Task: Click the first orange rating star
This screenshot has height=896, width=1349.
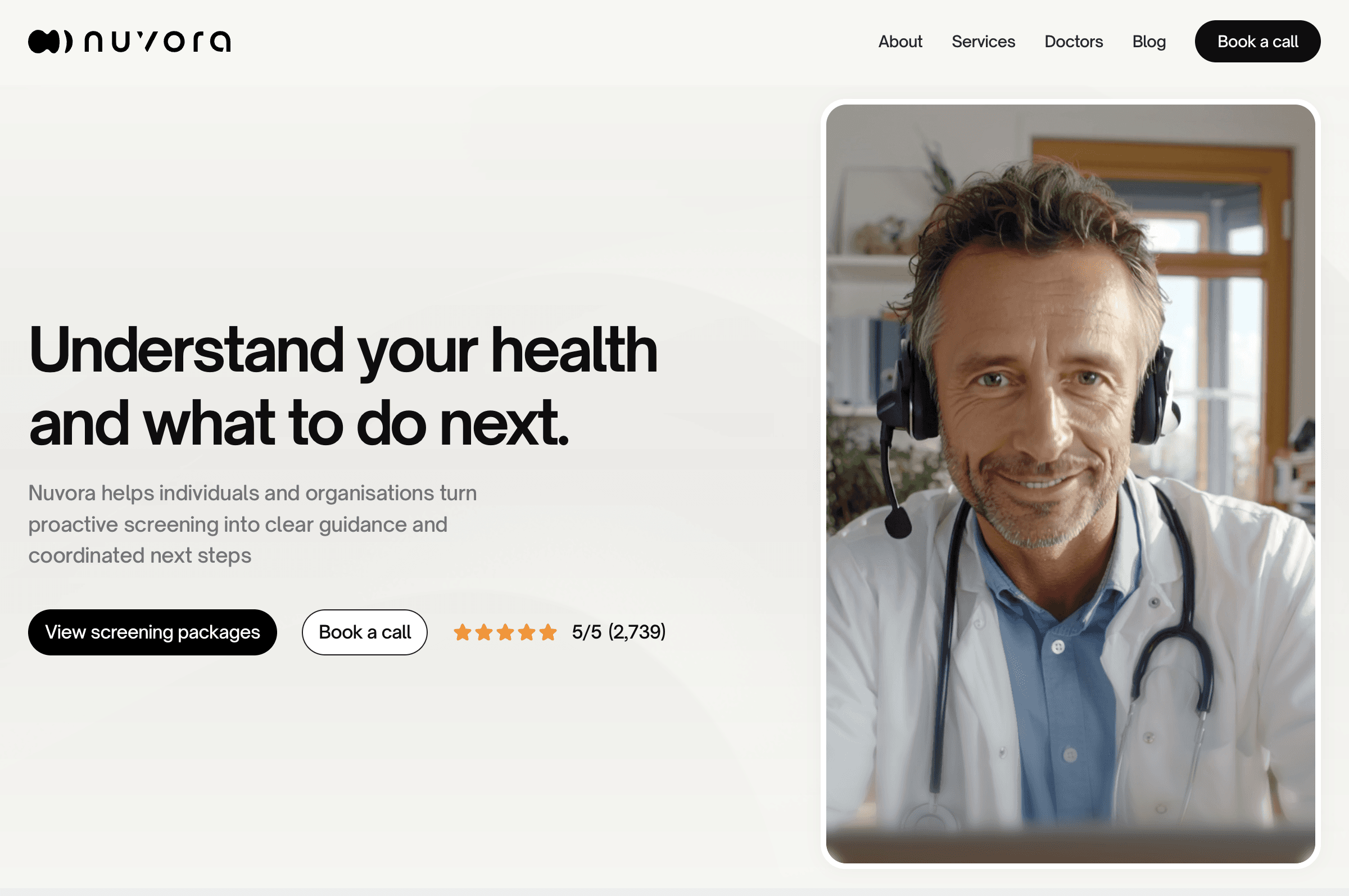Action: pyautogui.click(x=462, y=632)
